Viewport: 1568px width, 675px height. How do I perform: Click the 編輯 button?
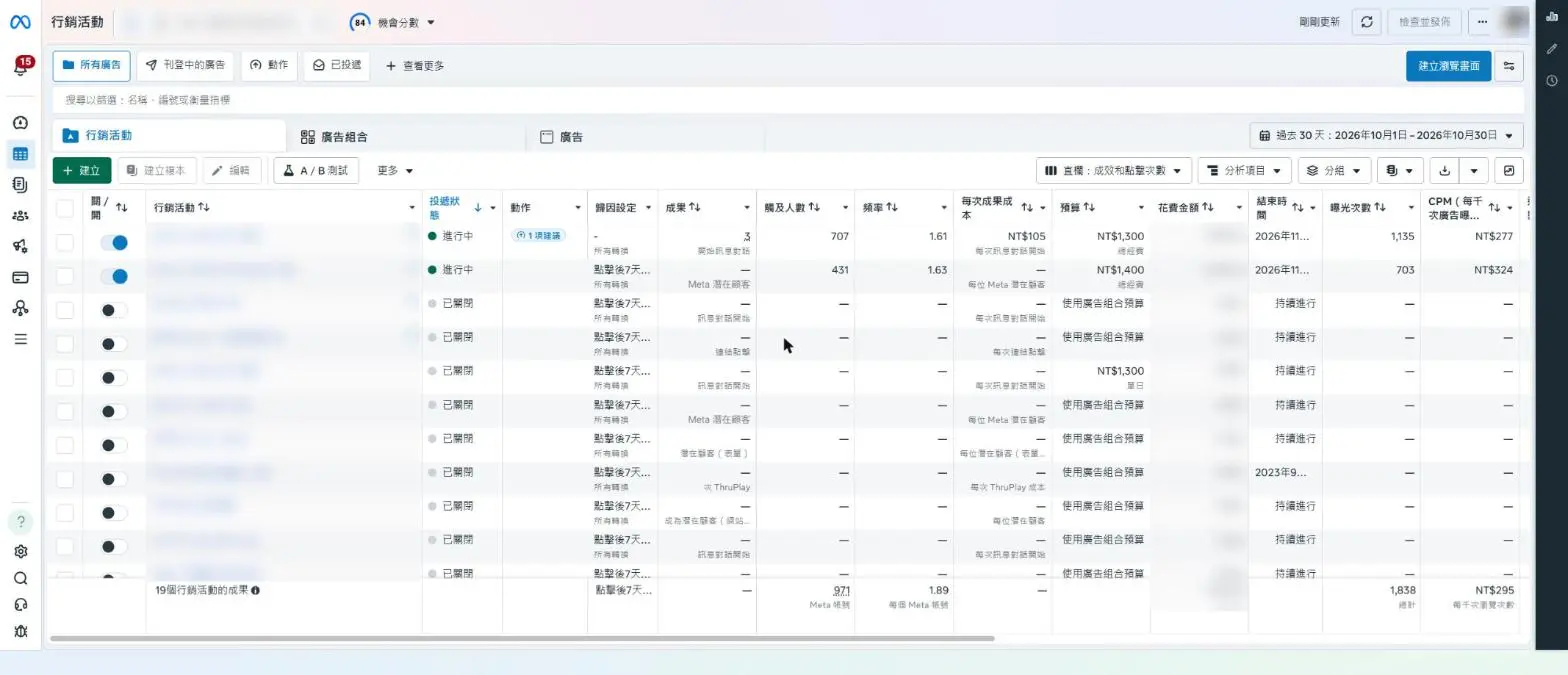coord(232,171)
